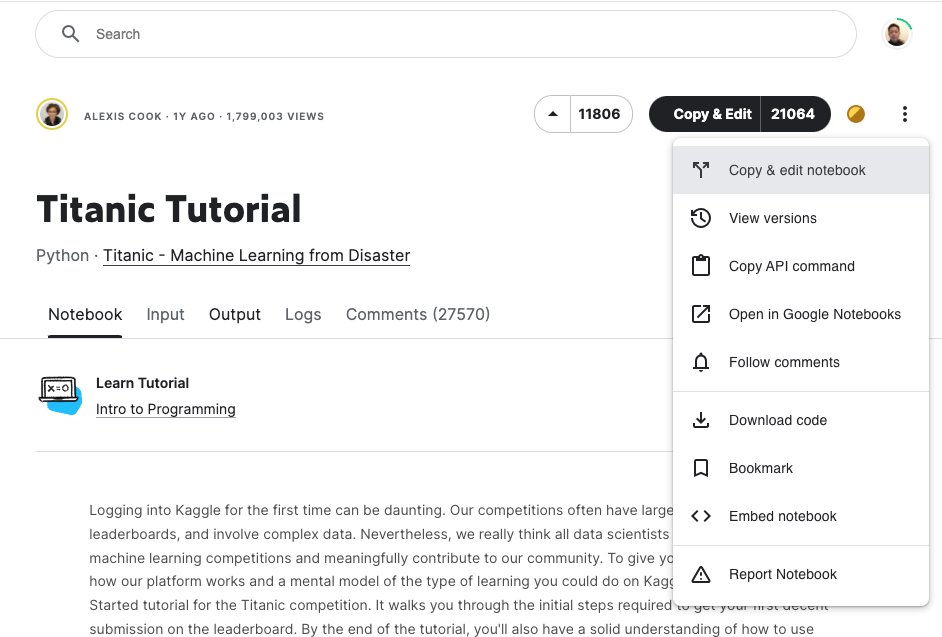Select Copy API command in menu

tap(801, 266)
